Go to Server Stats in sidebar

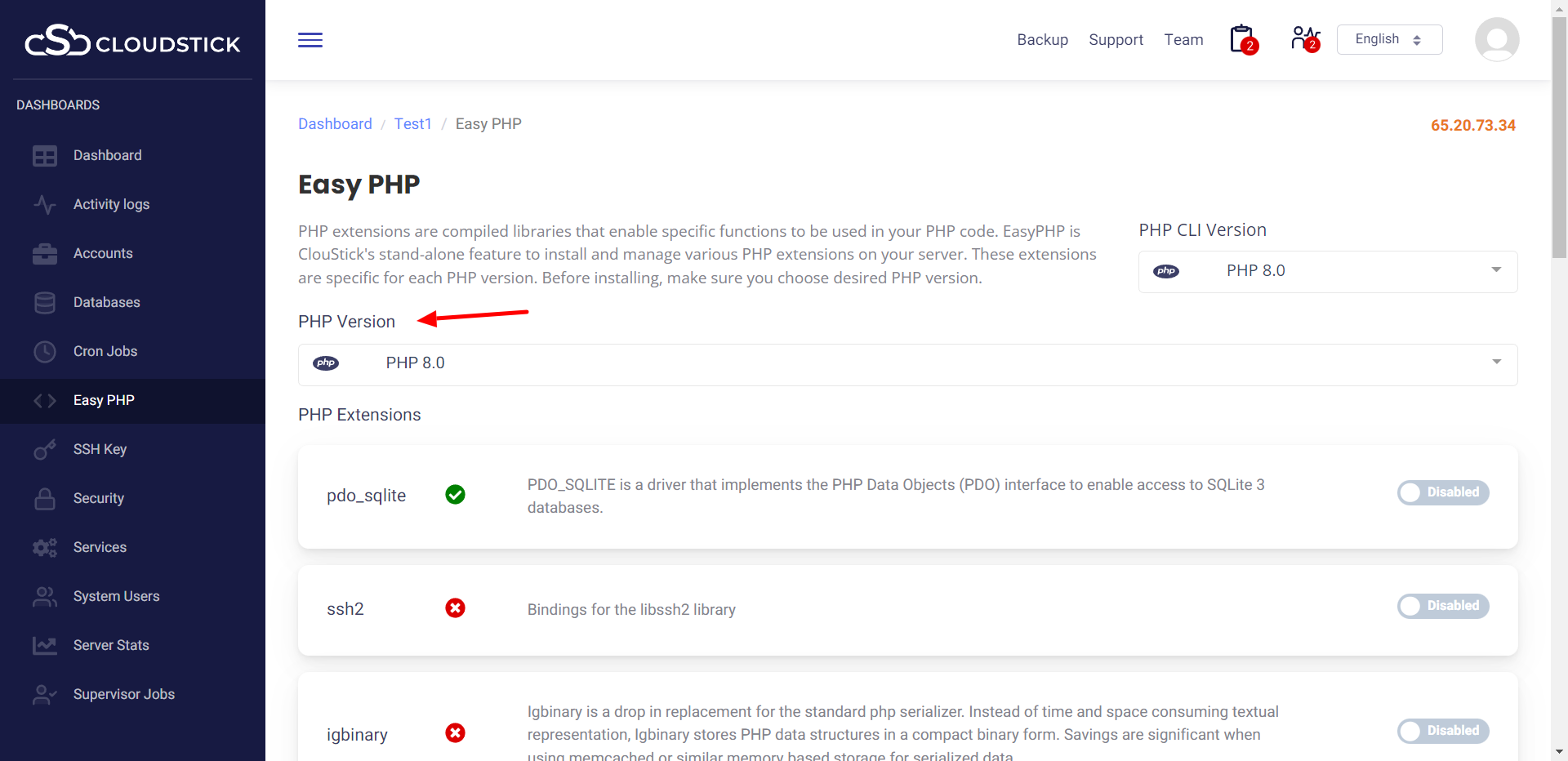[x=111, y=645]
